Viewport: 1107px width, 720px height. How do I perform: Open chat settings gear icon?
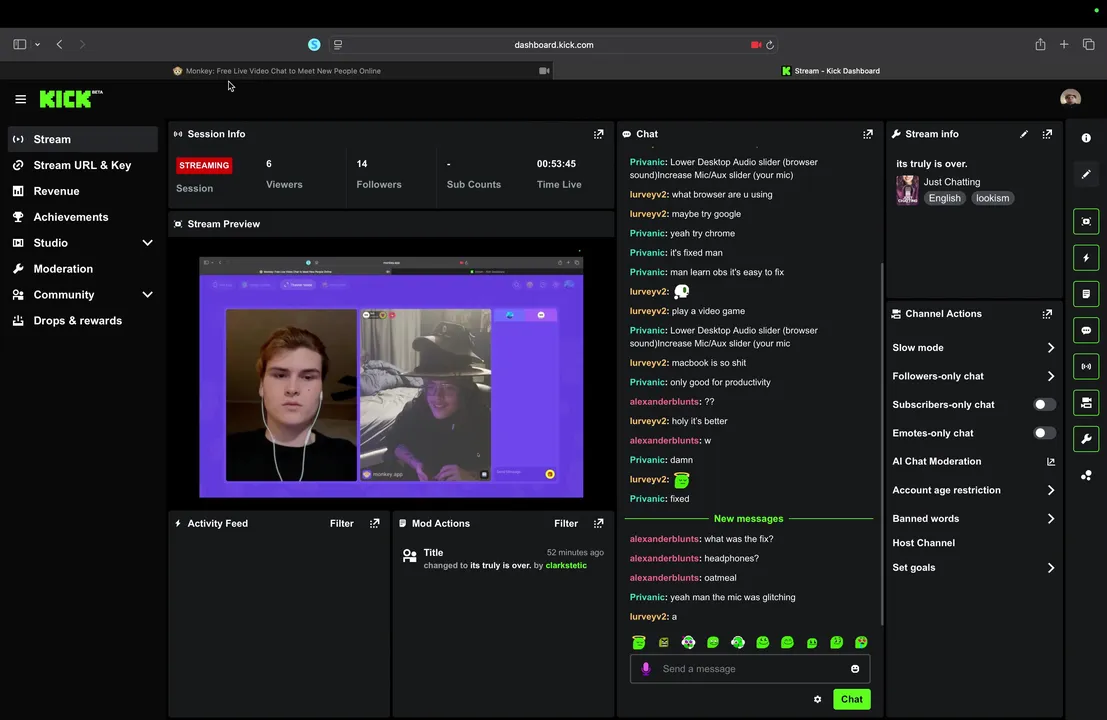(x=818, y=700)
